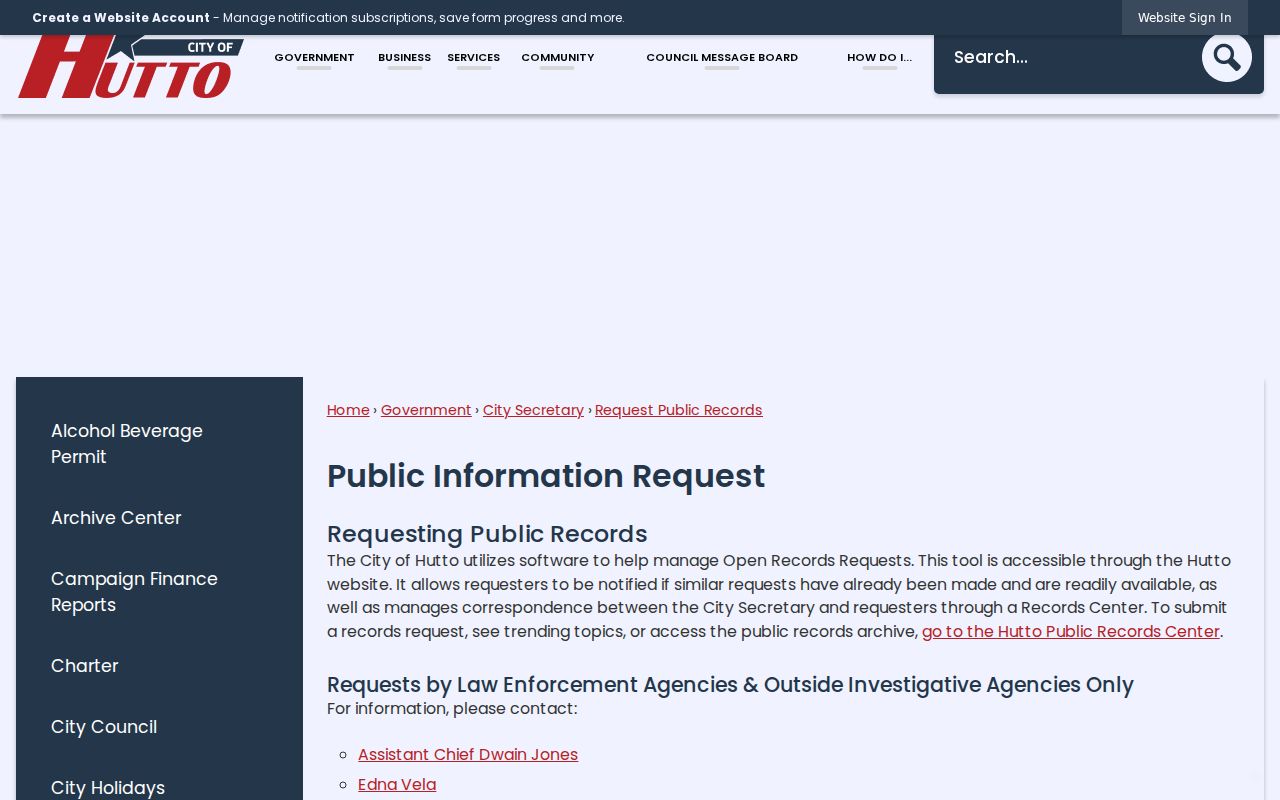1280x800 pixels.
Task: Open Campaign Finance Reports sidebar item
Action: pyautogui.click(x=159, y=592)
